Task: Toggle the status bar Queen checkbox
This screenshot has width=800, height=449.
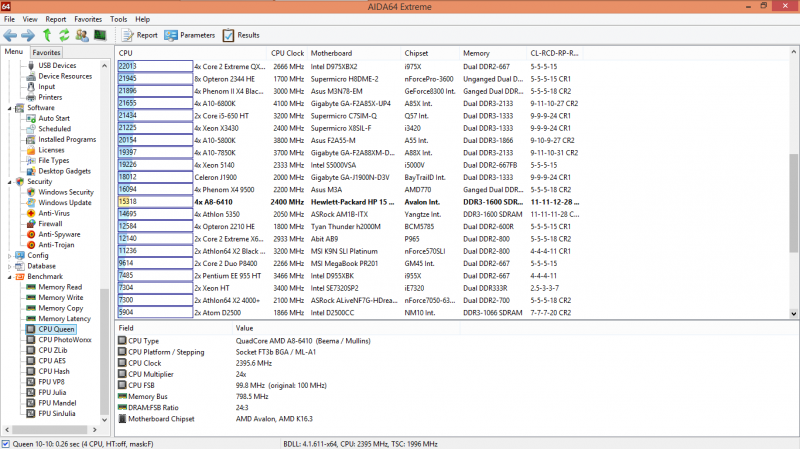Action: tap(6, 444)
